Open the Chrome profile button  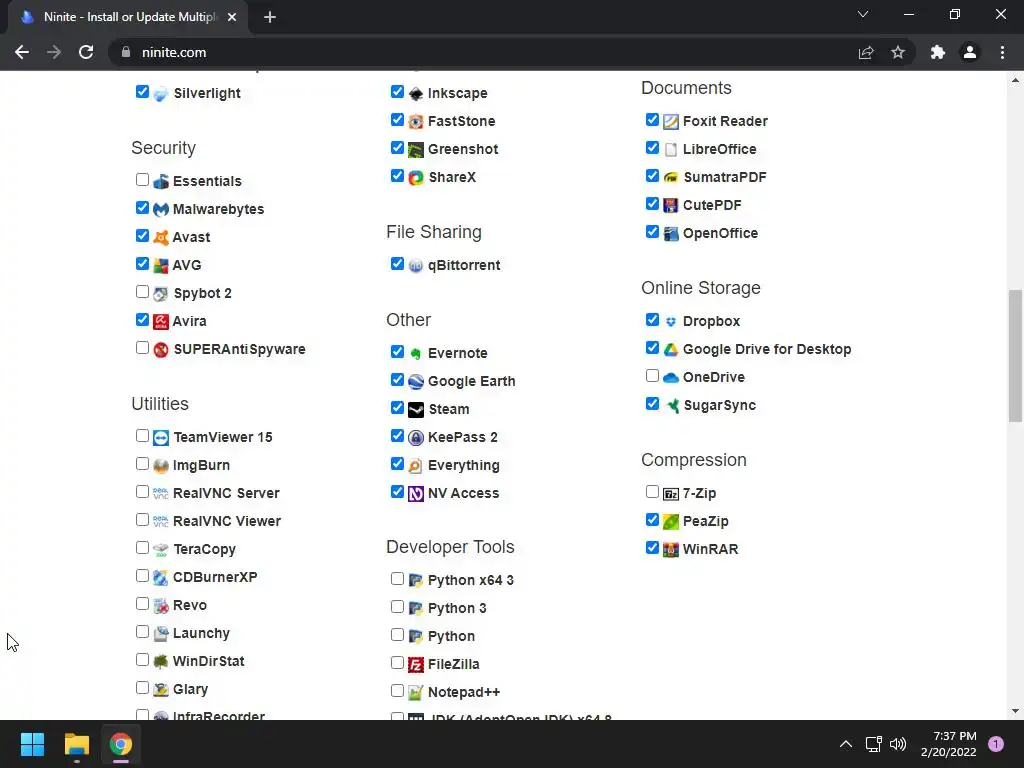click(x=970, y=52)
